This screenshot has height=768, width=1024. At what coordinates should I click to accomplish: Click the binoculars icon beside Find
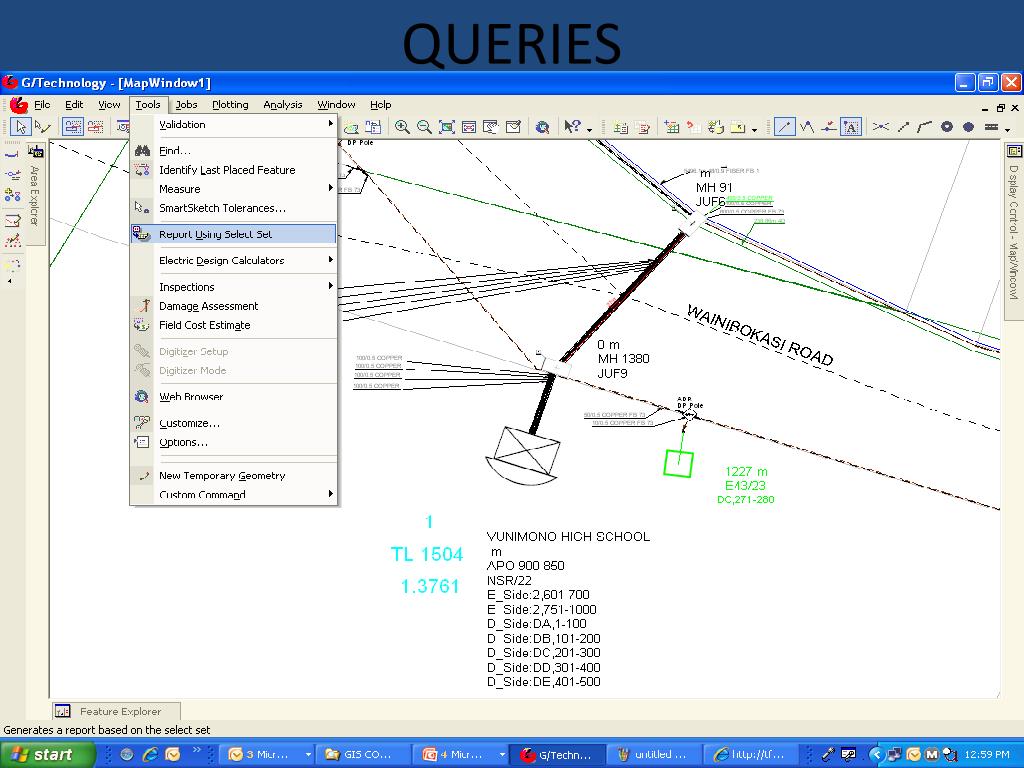coord(142,151)
